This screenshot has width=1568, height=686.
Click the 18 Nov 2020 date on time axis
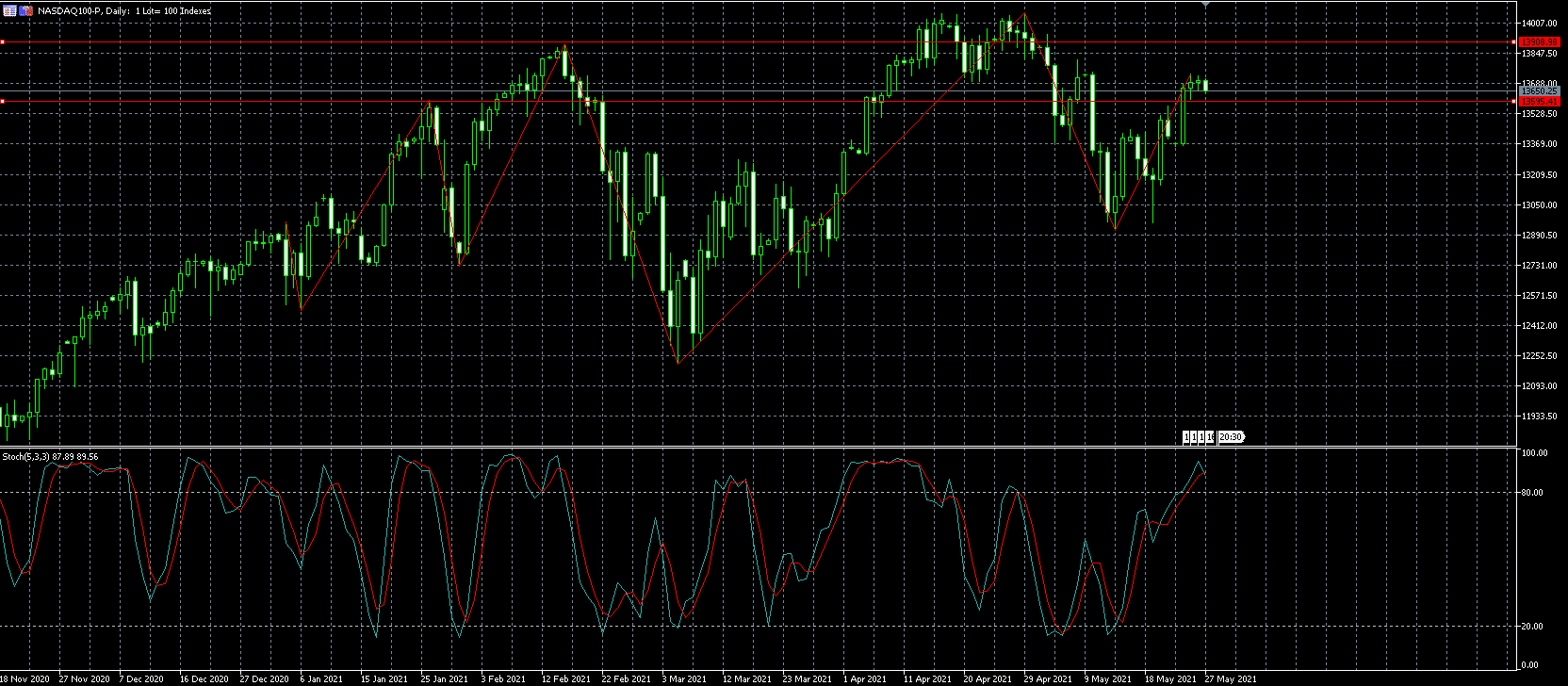tap(24, 678)
